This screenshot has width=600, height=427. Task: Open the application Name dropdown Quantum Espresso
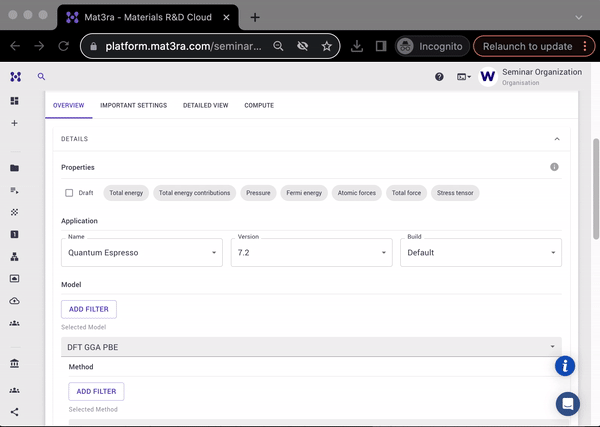142,253
